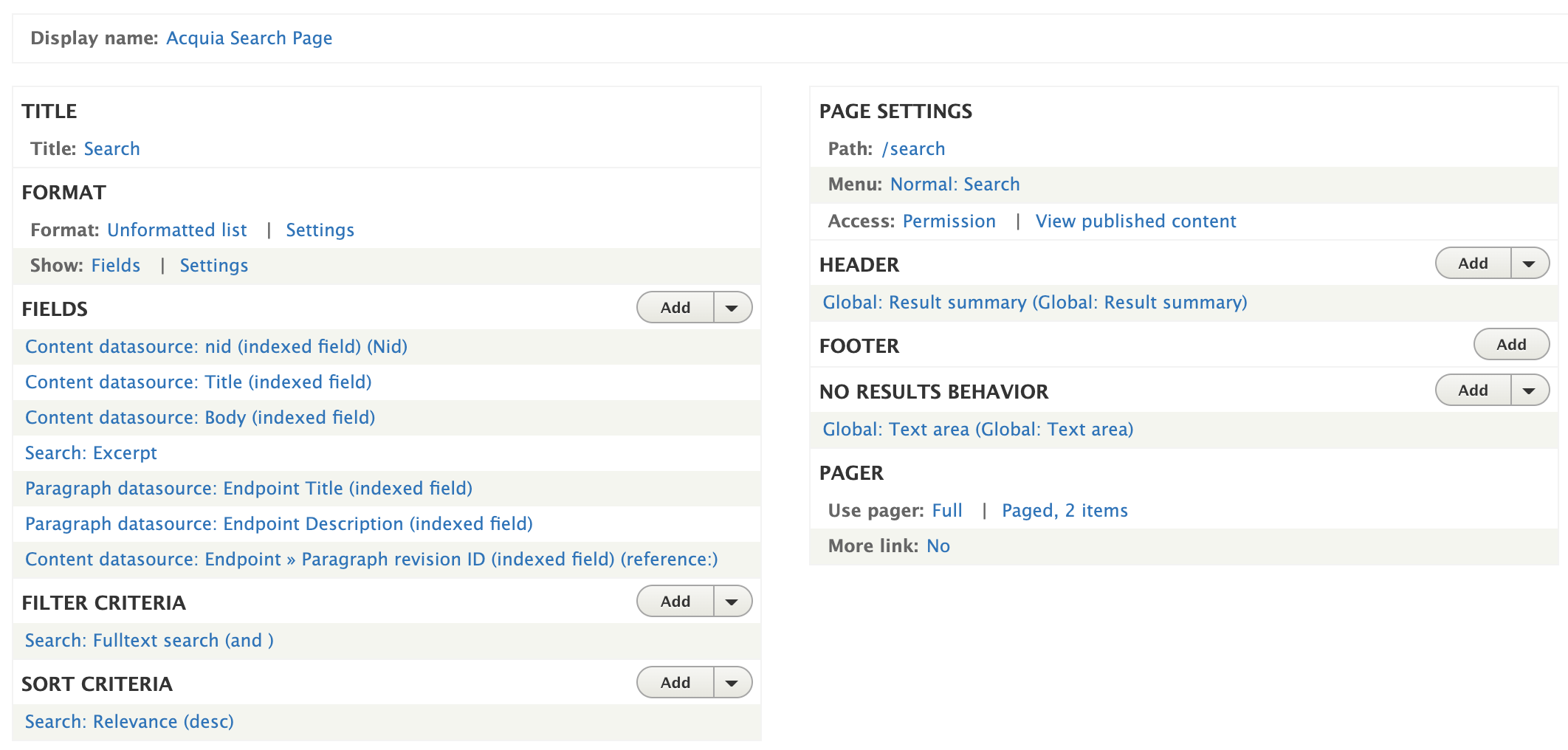Click the Header section Add button
This screenshot has width=1568, height=750.
tap(1473, 264)
